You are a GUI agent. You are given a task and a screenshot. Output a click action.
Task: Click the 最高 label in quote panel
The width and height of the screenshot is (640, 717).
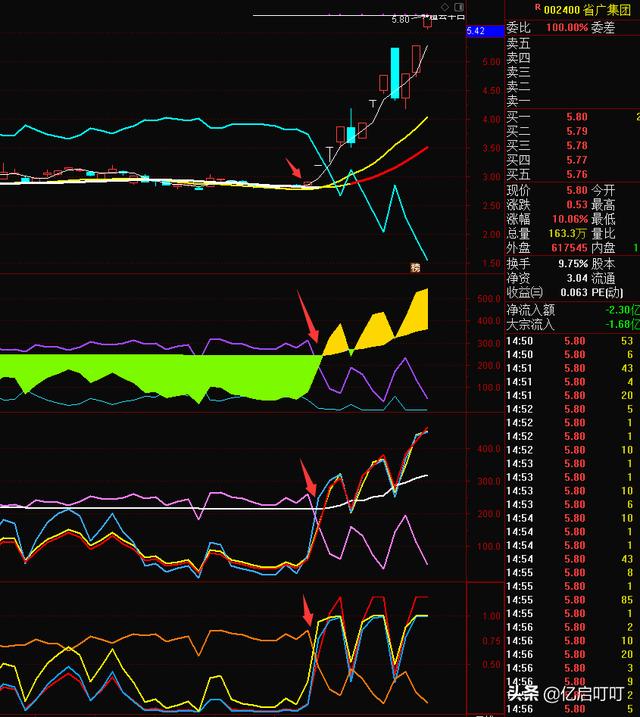coord(603,204)
